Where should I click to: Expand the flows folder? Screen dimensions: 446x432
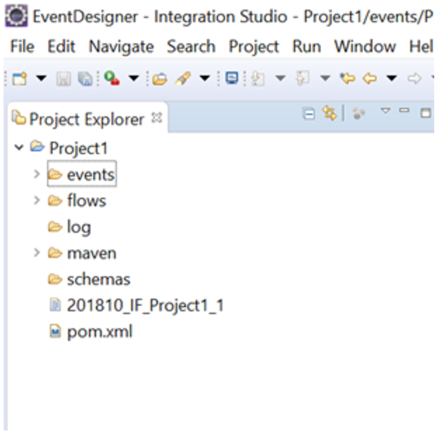[36, 200]
